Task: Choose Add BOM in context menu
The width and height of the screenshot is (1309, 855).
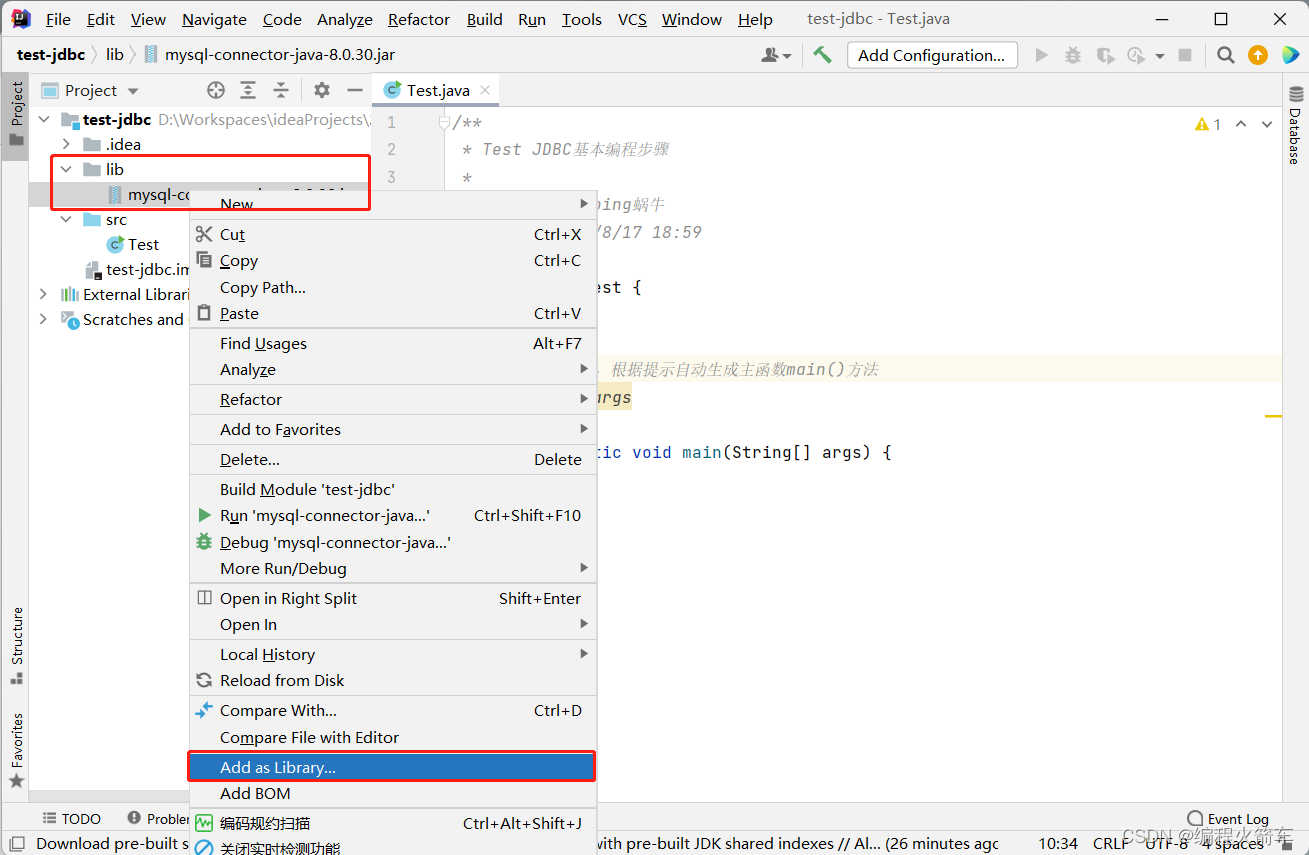Action: [392, 793]
